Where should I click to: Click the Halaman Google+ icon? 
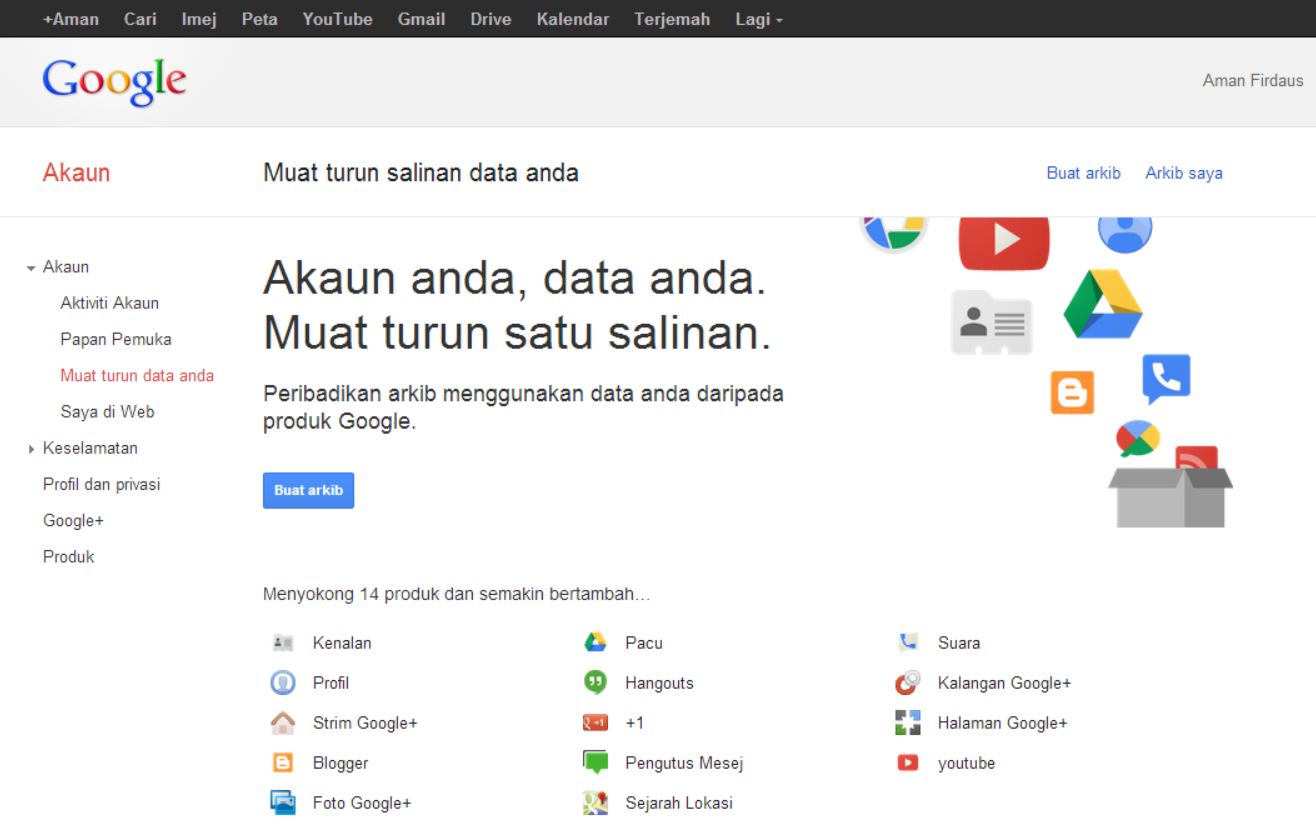[x=908, y=723]
